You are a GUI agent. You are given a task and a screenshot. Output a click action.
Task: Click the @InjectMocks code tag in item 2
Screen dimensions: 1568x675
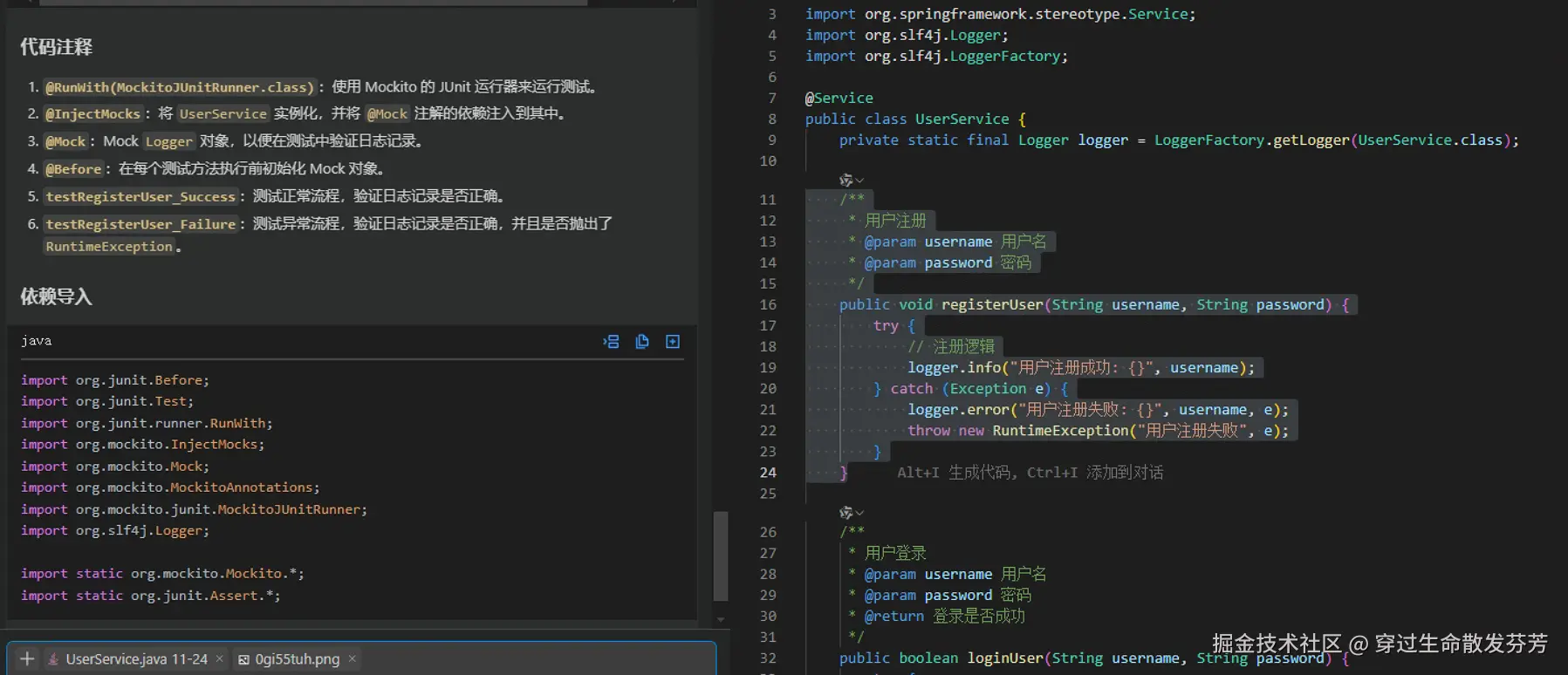point(92,113)
